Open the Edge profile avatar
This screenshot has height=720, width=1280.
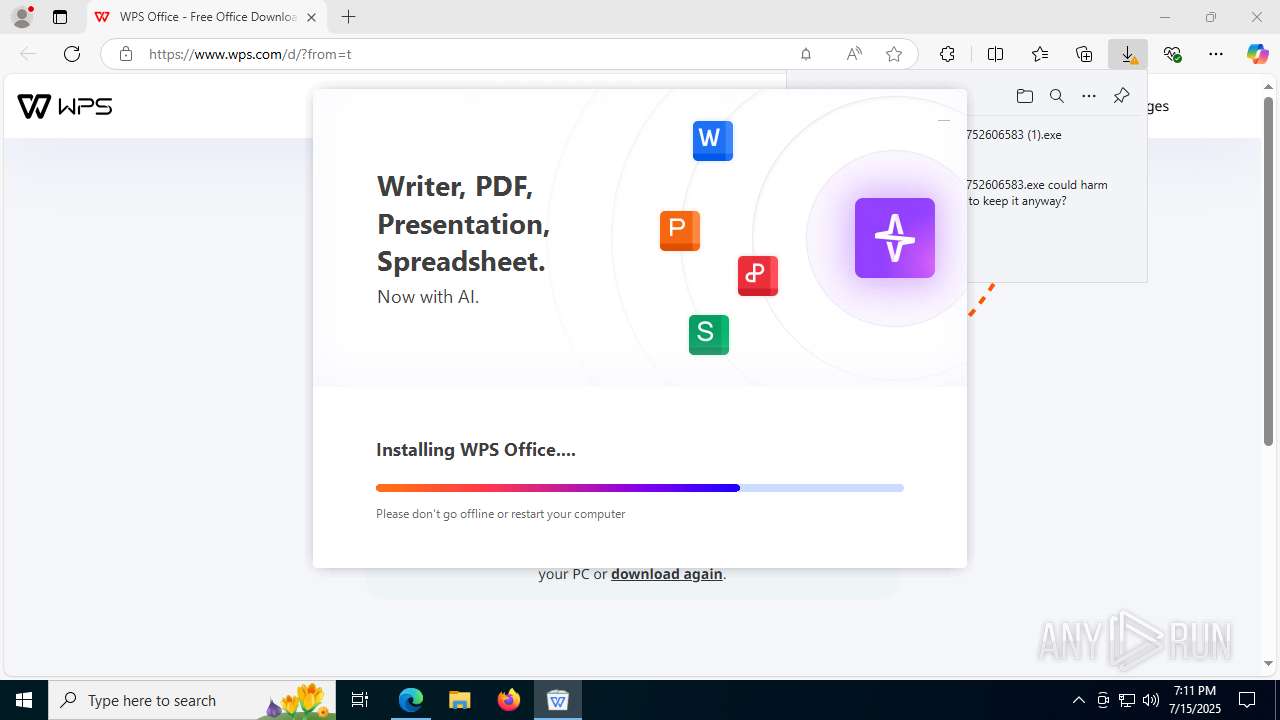[x=22, y=17]
